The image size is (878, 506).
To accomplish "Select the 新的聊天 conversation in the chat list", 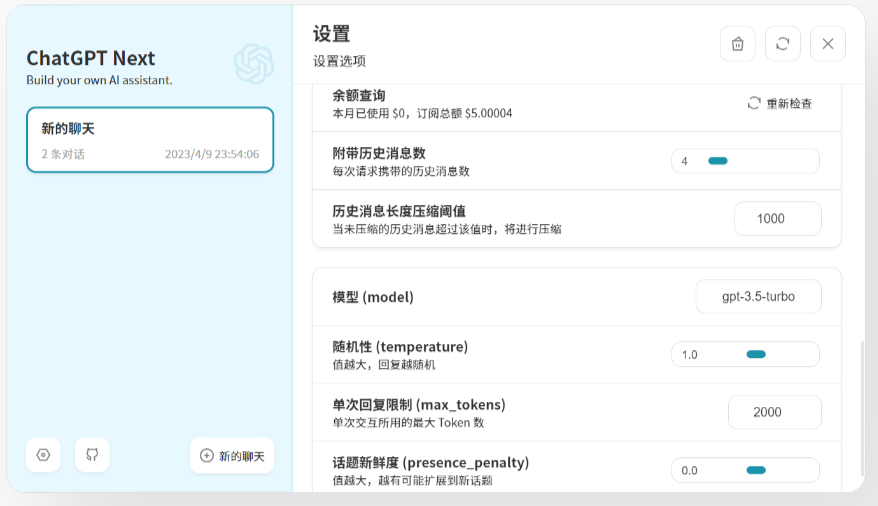I will coord(150,140).
